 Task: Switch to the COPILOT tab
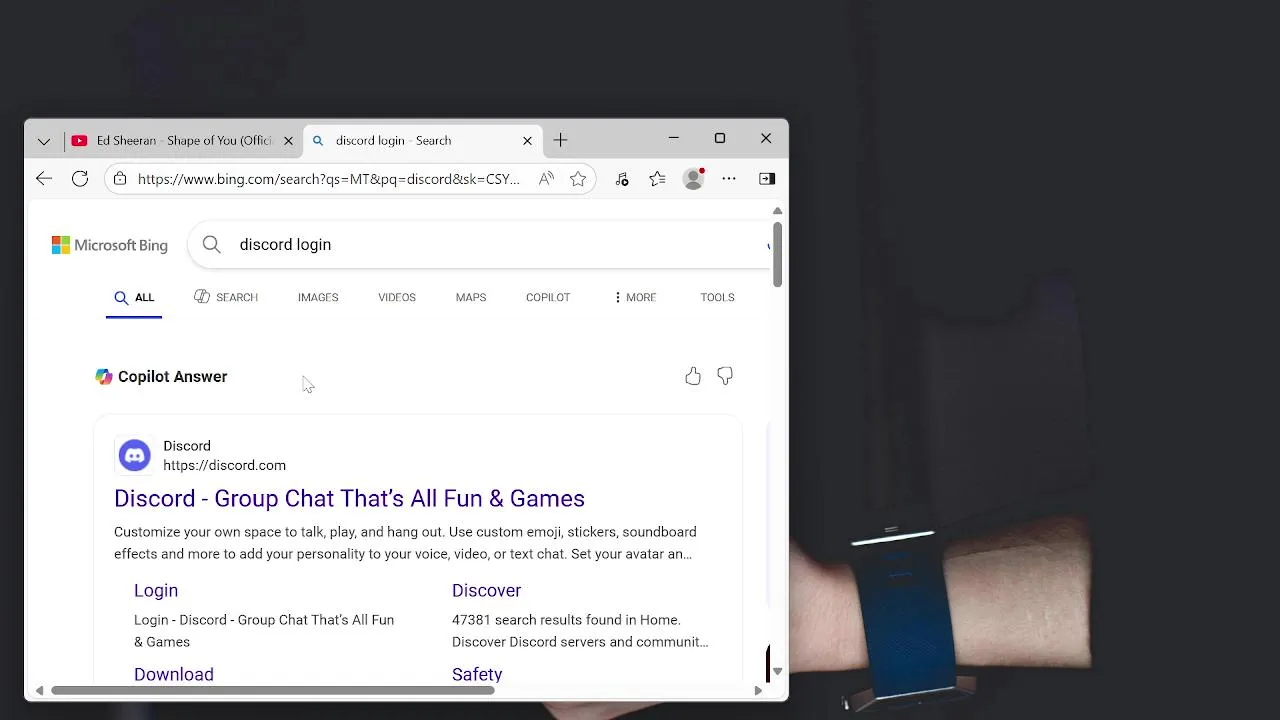click(x=548, y=297)
